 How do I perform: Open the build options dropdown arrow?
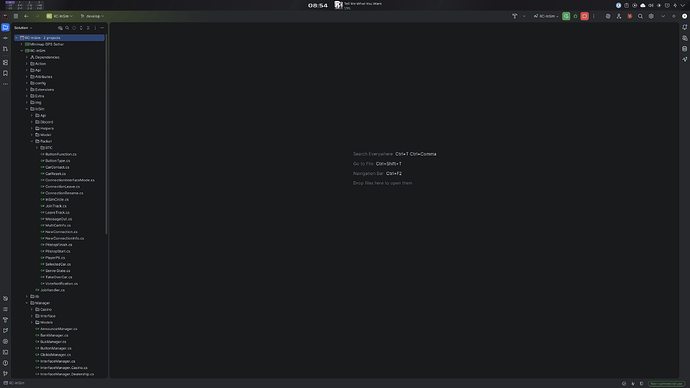point(524,16)
